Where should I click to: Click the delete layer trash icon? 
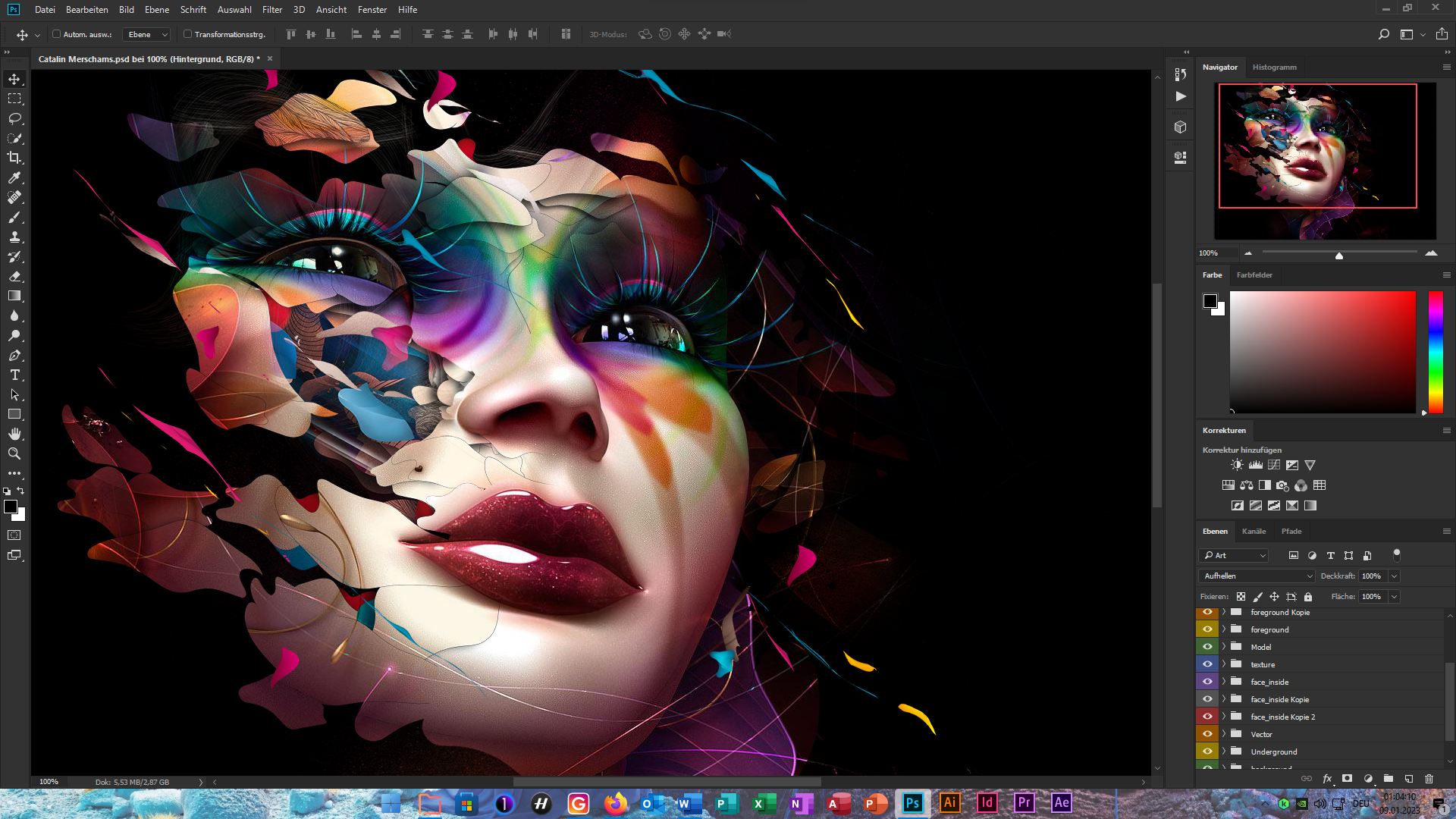[1429, 779]
